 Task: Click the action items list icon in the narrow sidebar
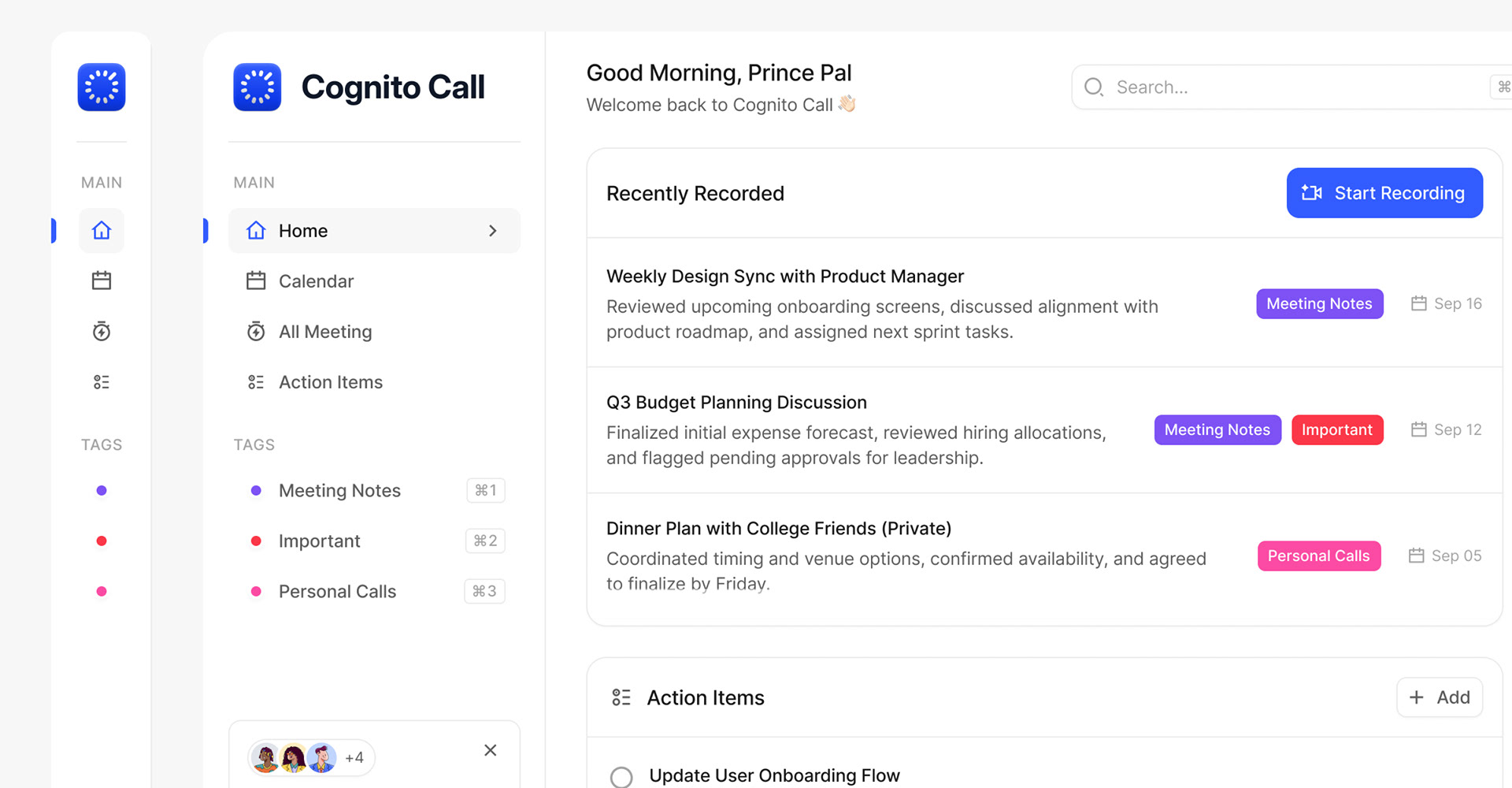(102, 382)
